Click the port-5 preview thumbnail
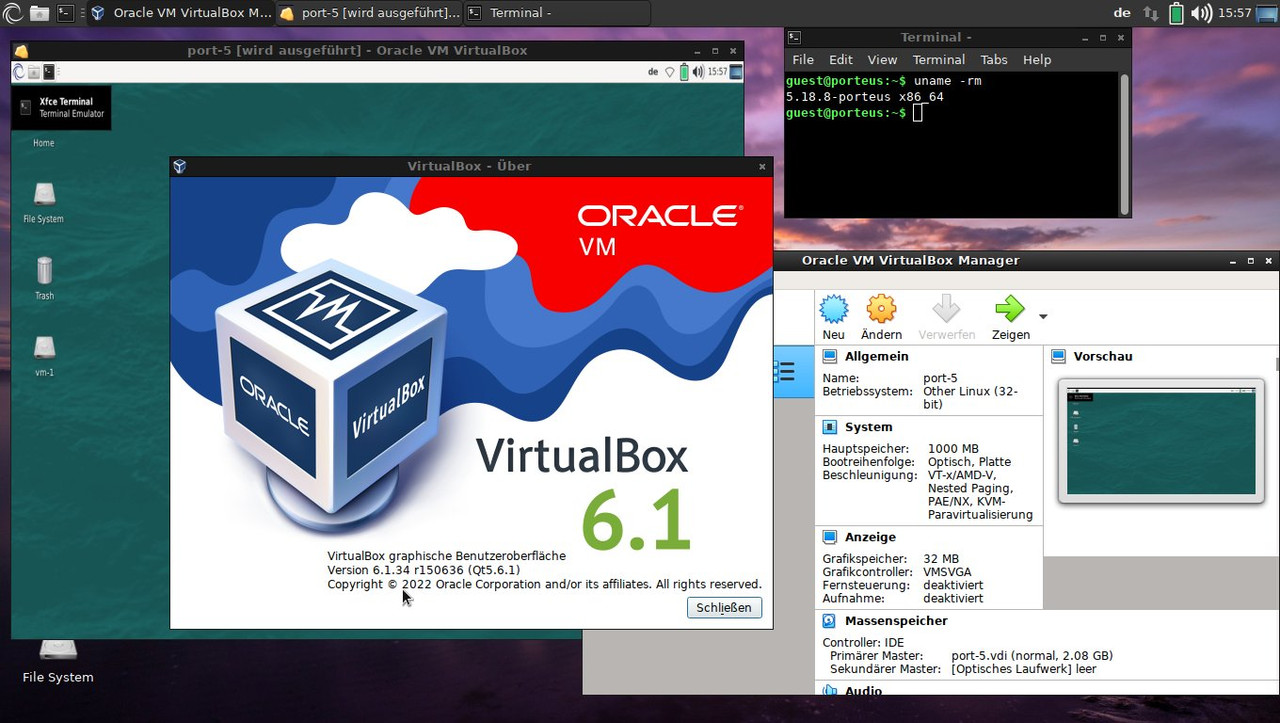The height and width of the screenshot is (723, 1280). click(x=1160, y=441)
